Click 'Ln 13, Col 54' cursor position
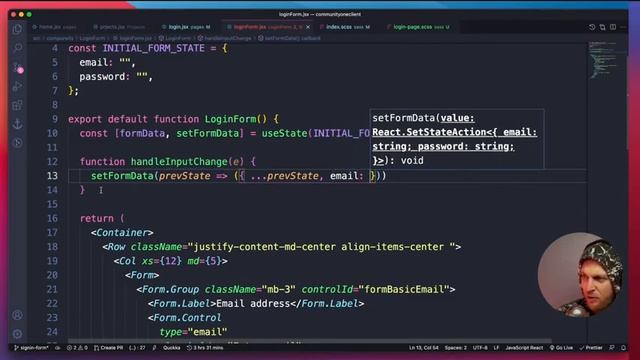This screenshot has height=360, width=640. coord(424,348)
